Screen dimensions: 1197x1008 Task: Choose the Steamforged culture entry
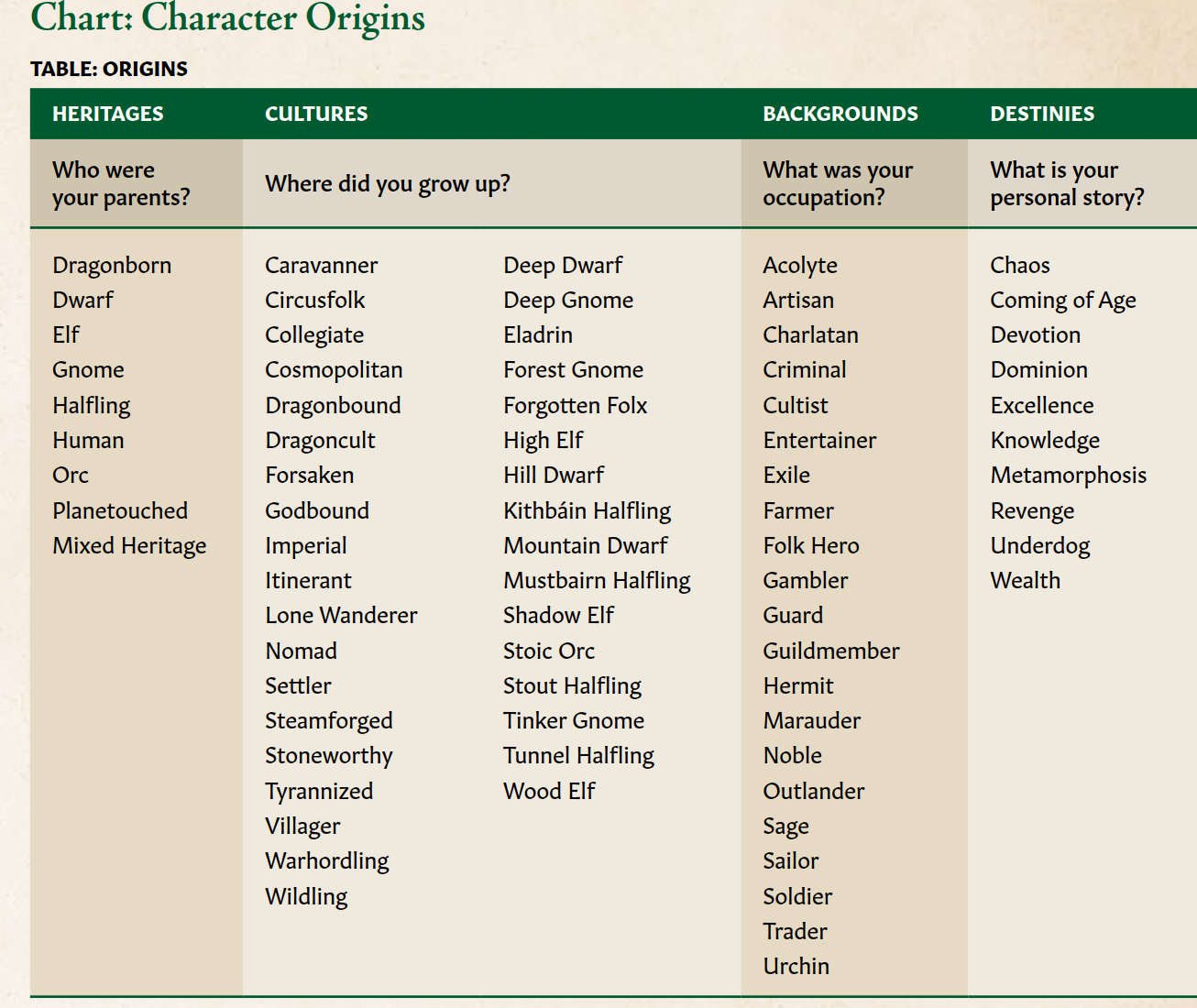coord(328,721)
